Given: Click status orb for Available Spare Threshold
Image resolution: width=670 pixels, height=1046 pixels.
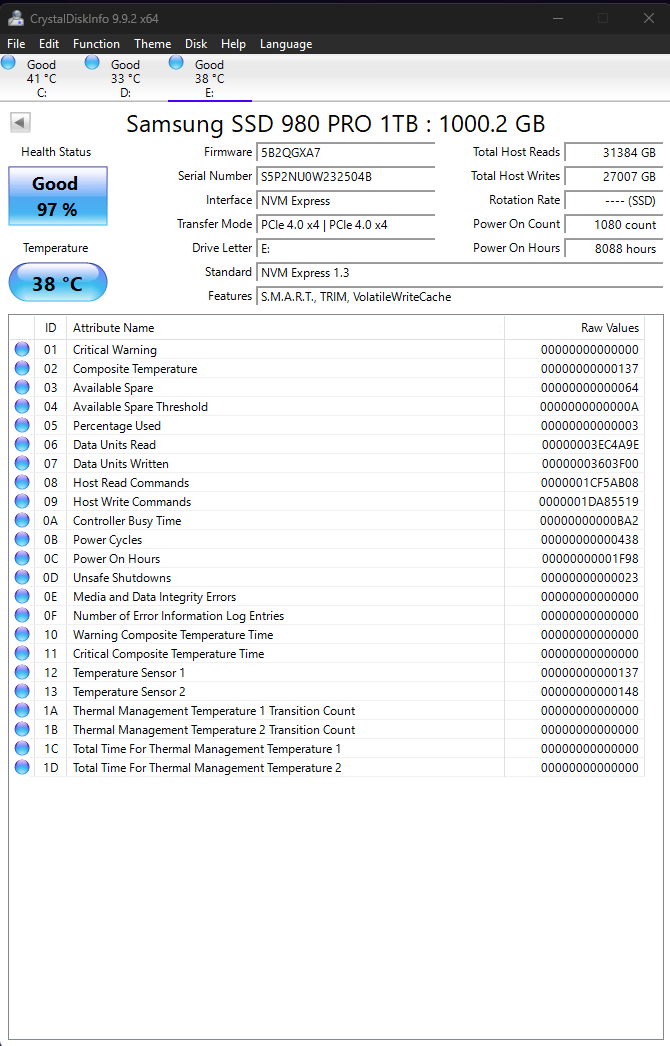Looking at the screenshot, I should [22, 406].
